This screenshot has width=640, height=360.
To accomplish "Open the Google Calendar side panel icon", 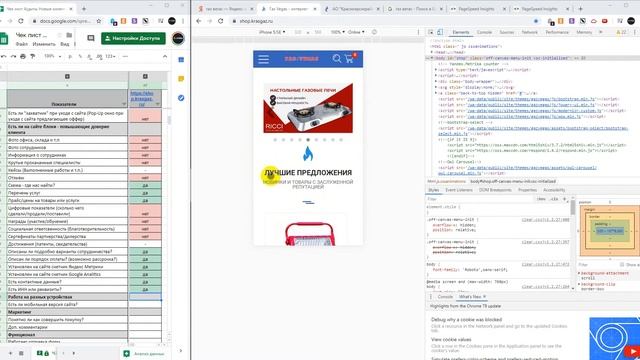I will pyautogui.click(x=181, y=60).
